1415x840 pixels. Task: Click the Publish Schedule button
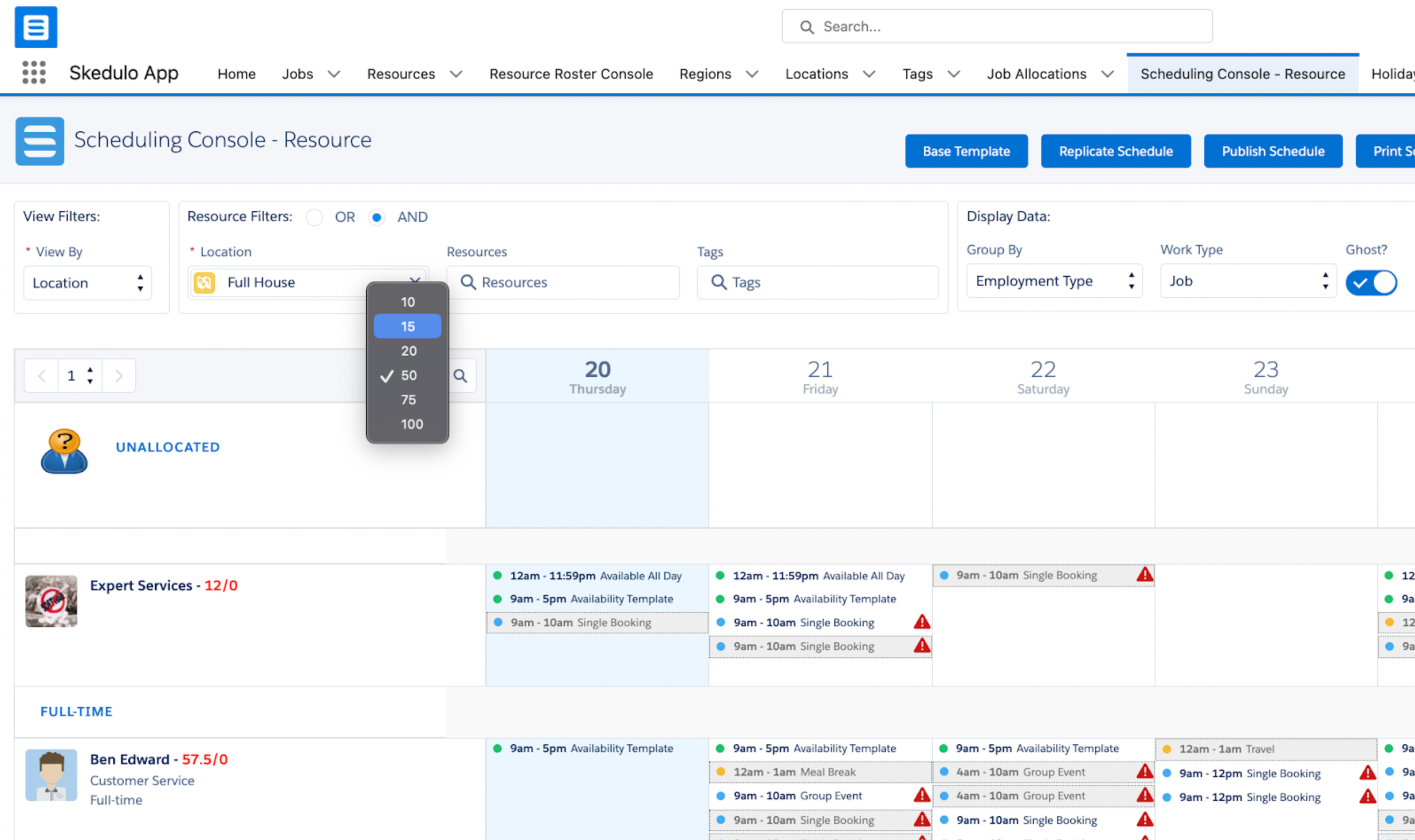(x=1273, y=151)
